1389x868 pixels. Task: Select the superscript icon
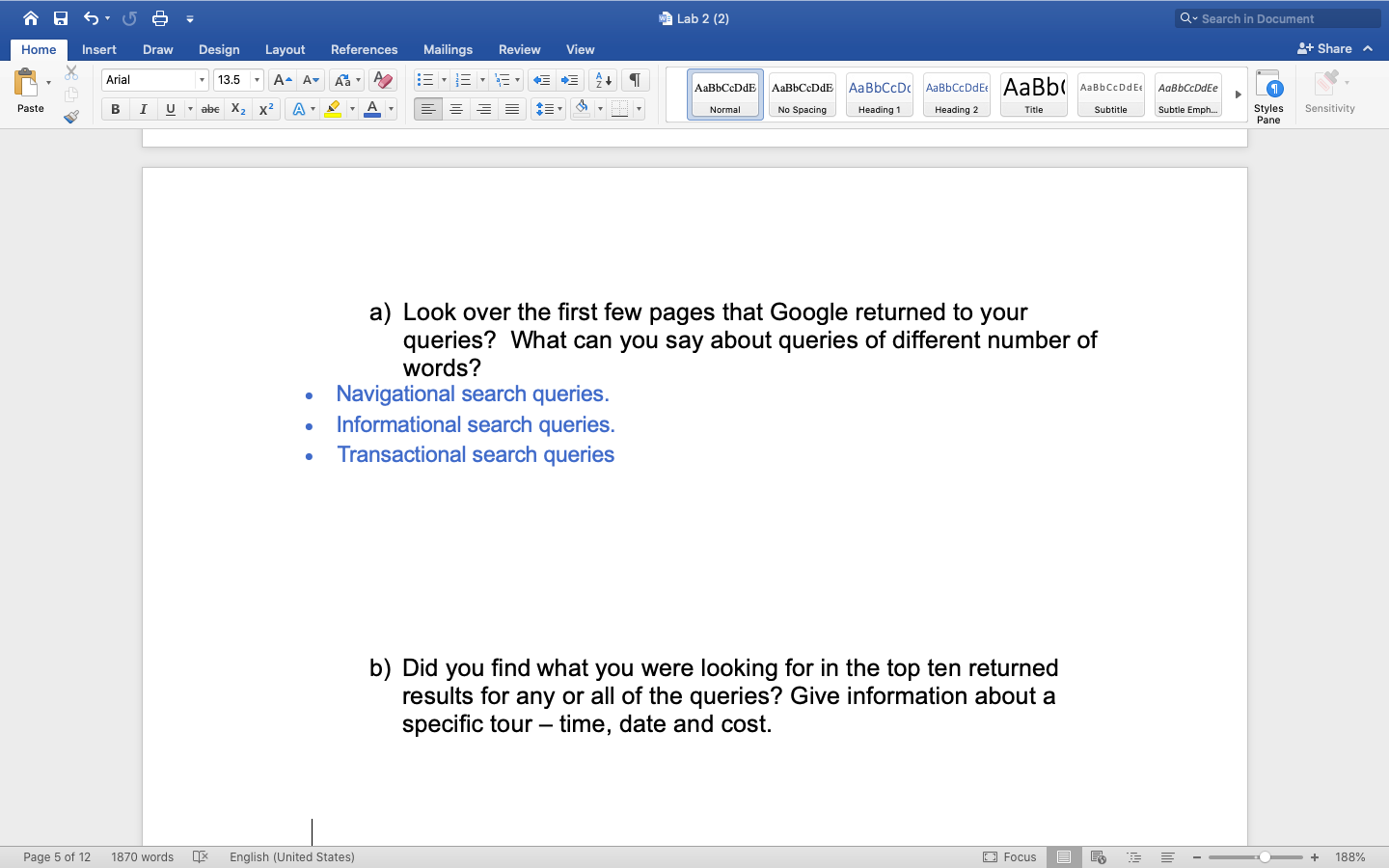tap(266, 109)
